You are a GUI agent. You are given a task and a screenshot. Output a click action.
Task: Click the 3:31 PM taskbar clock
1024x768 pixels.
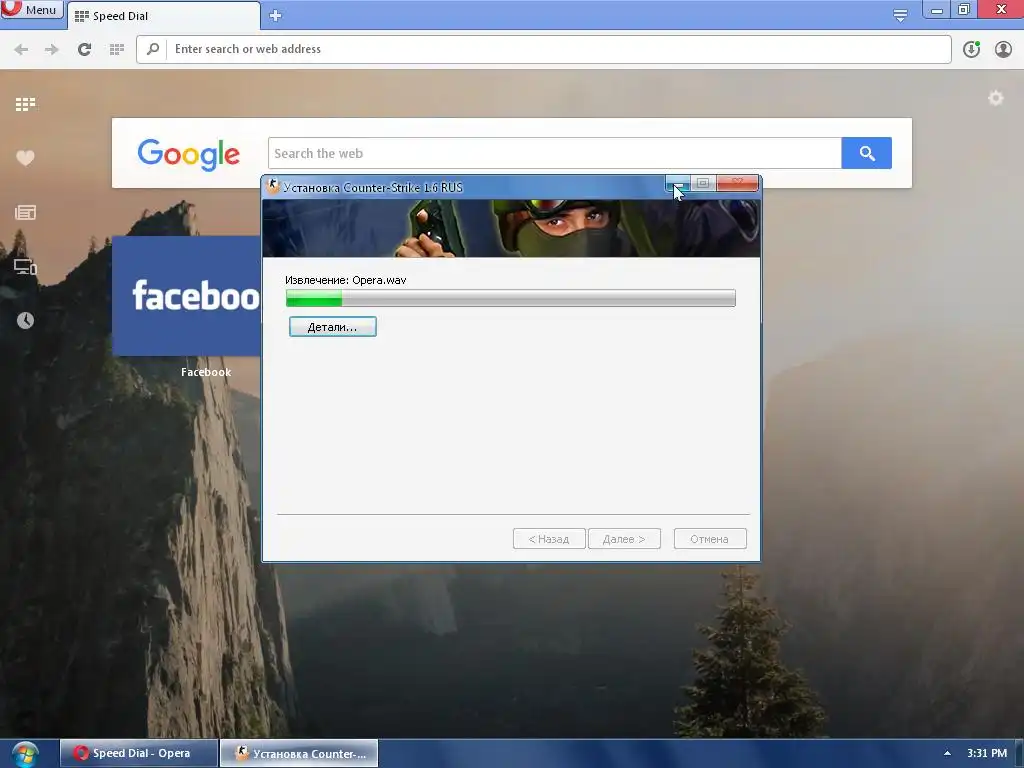pos(987,753)
